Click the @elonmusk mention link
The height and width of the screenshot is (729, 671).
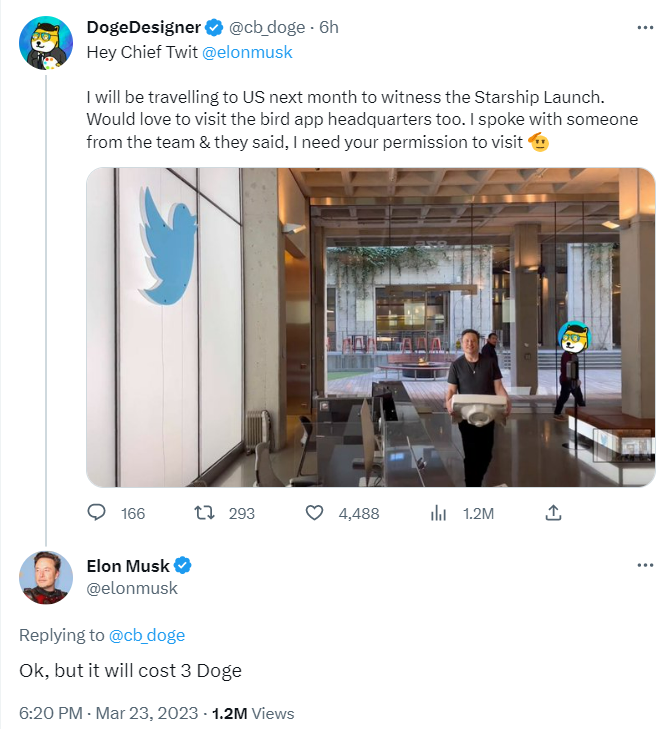247,52
